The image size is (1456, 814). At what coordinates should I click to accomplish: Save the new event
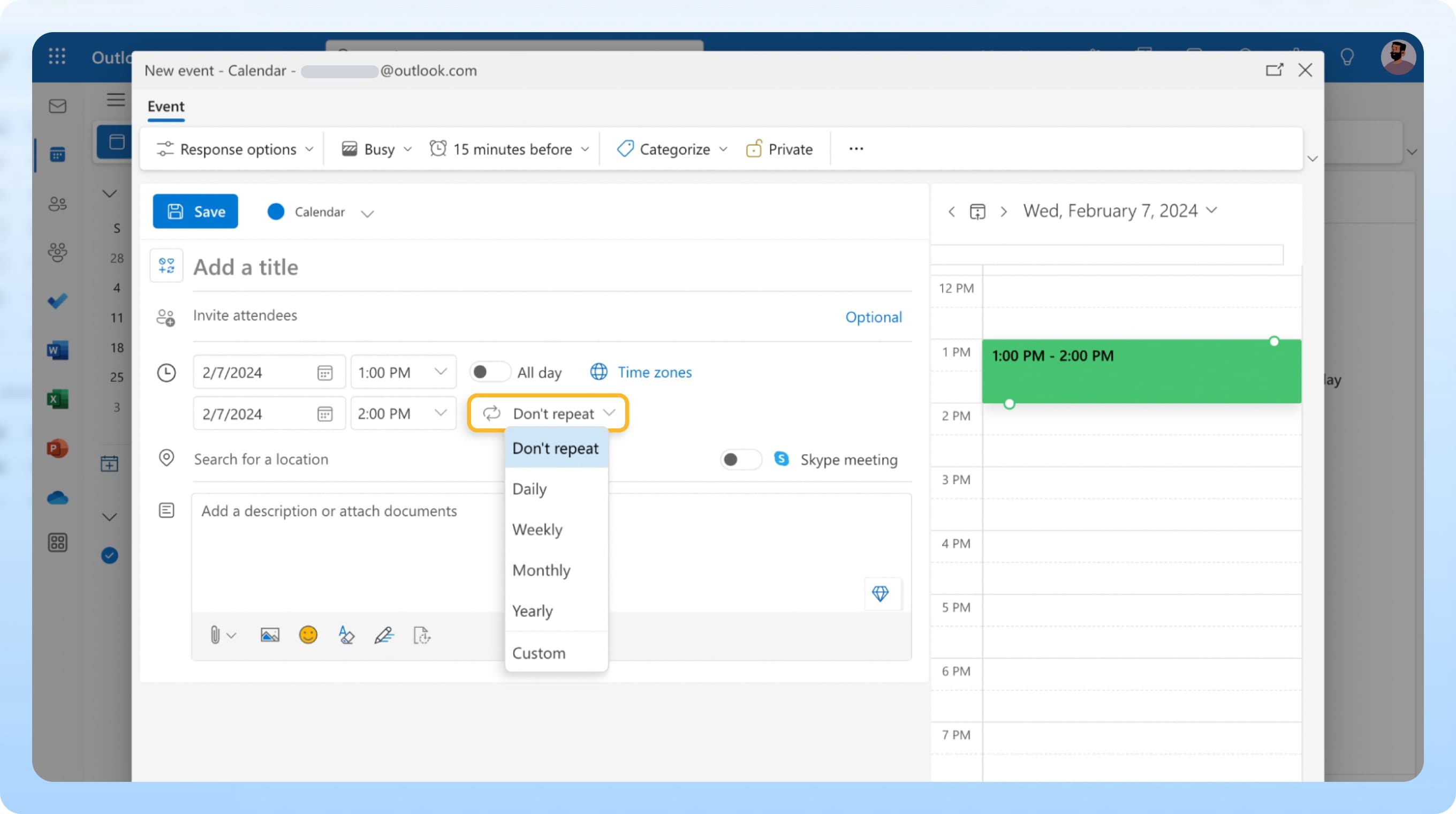pos(195,211)
